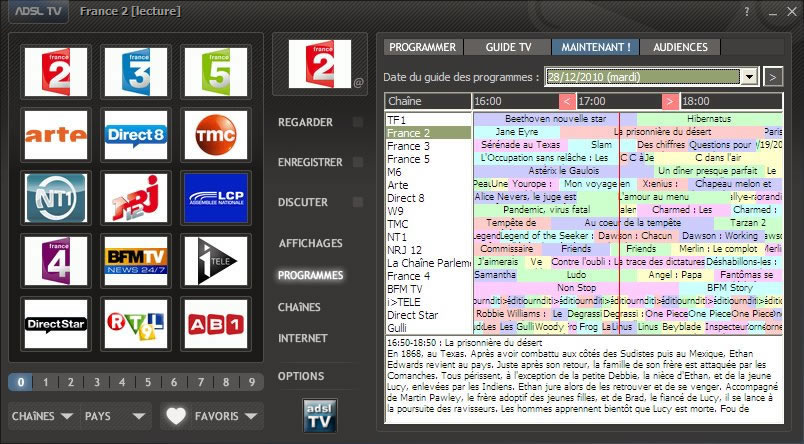The width and height of the screenshot is (804, 444).
Task: Open the Pays dropdown
Action: (x=115, y=416)
